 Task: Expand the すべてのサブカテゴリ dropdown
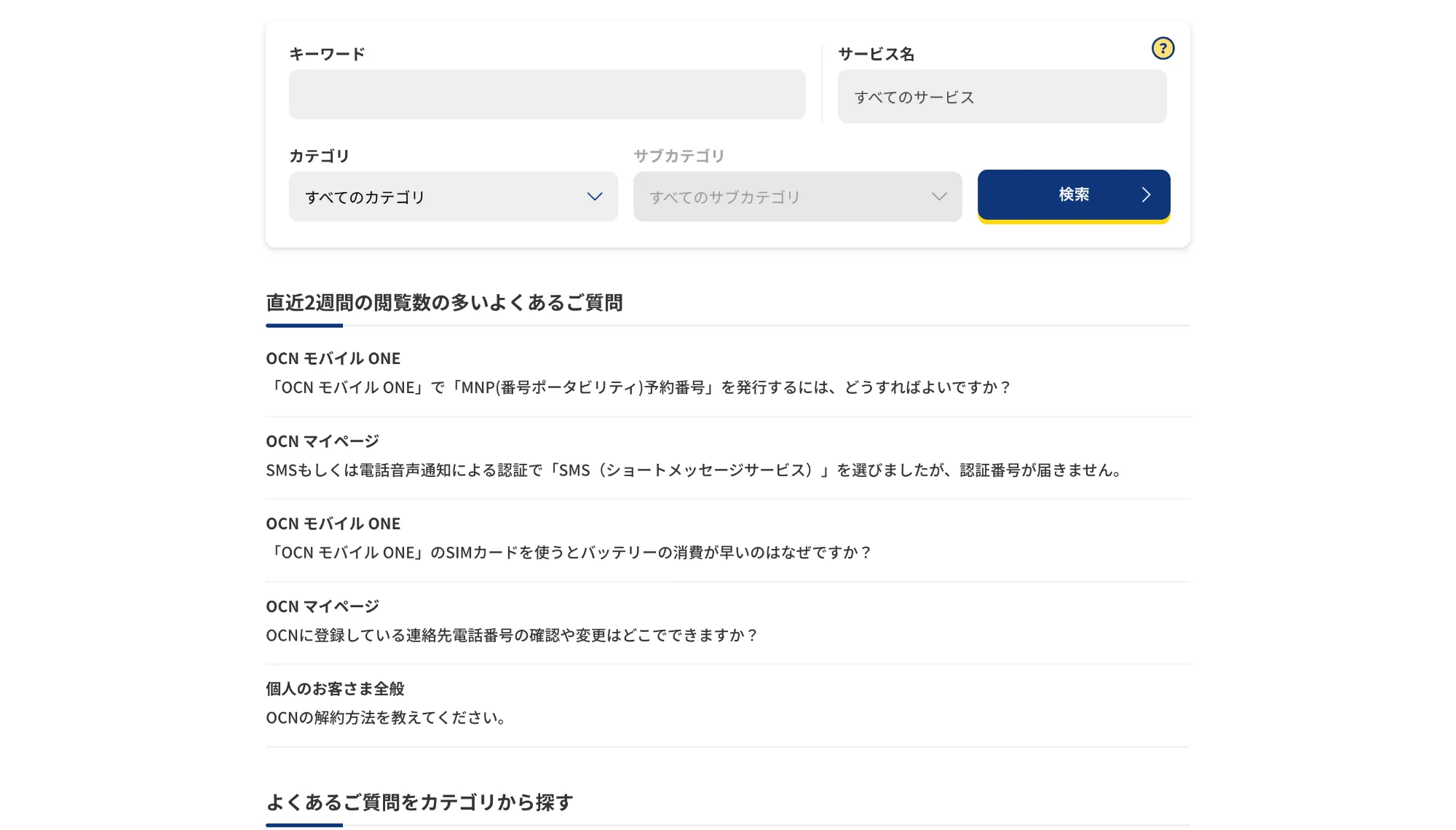797,196
